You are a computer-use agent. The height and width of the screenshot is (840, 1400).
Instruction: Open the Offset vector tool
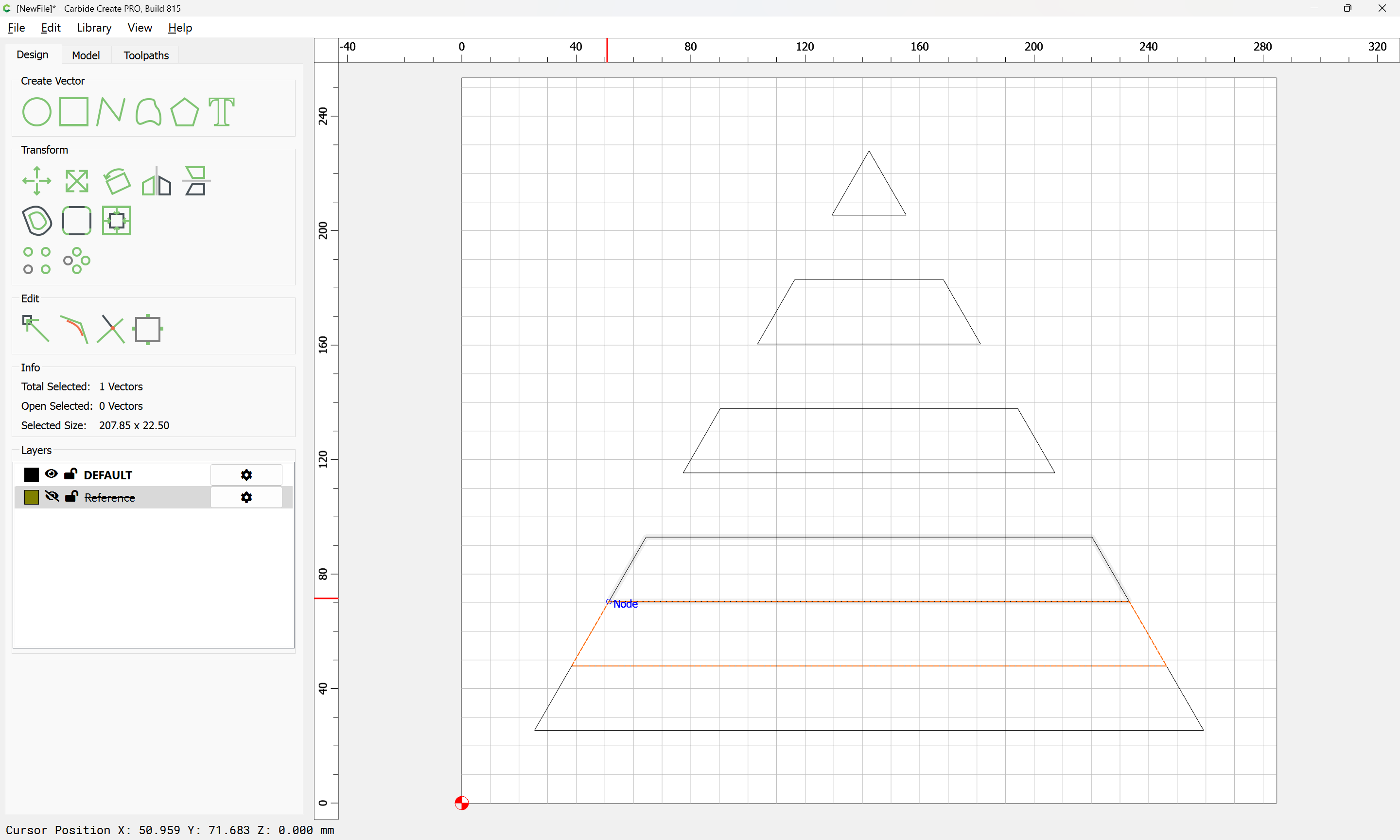(x=37, y=221)
